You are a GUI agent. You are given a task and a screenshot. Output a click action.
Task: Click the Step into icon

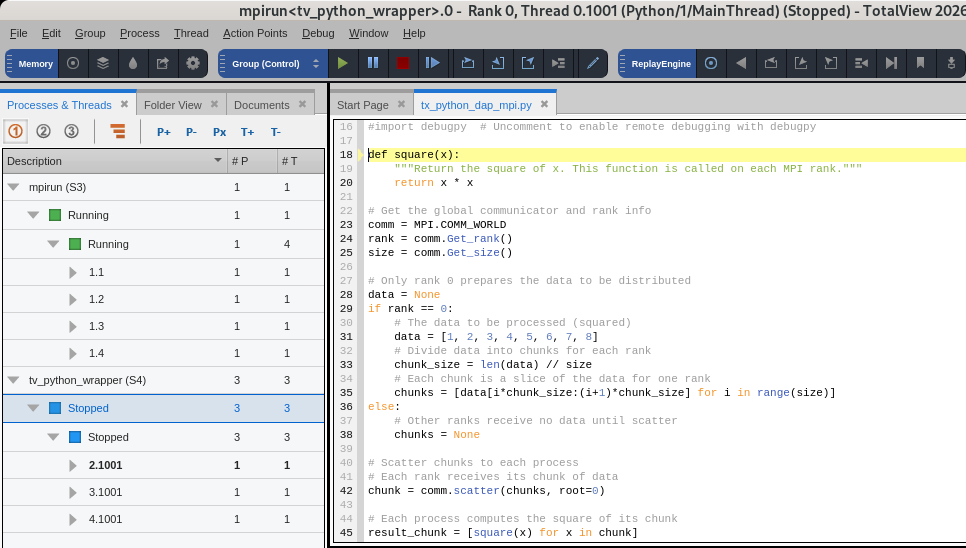point(498,63)
